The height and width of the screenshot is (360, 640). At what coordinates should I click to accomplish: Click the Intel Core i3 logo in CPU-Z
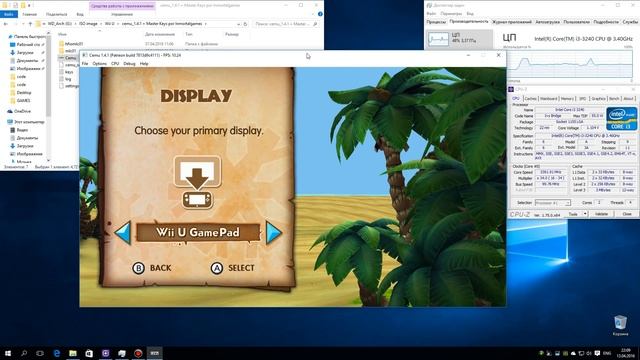pyautogui.click(x=622, y=119)
